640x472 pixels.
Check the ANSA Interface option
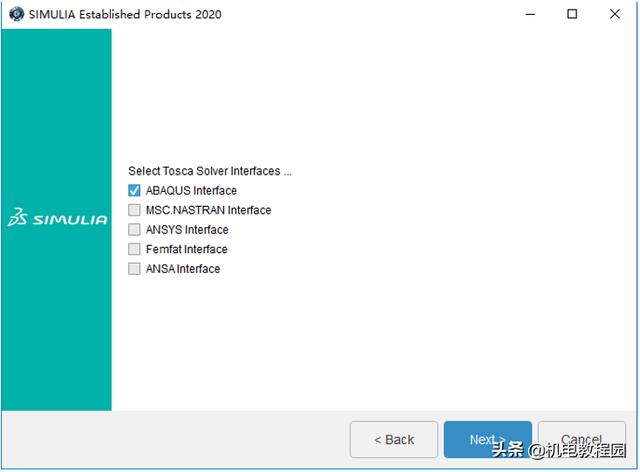(134, 269)
